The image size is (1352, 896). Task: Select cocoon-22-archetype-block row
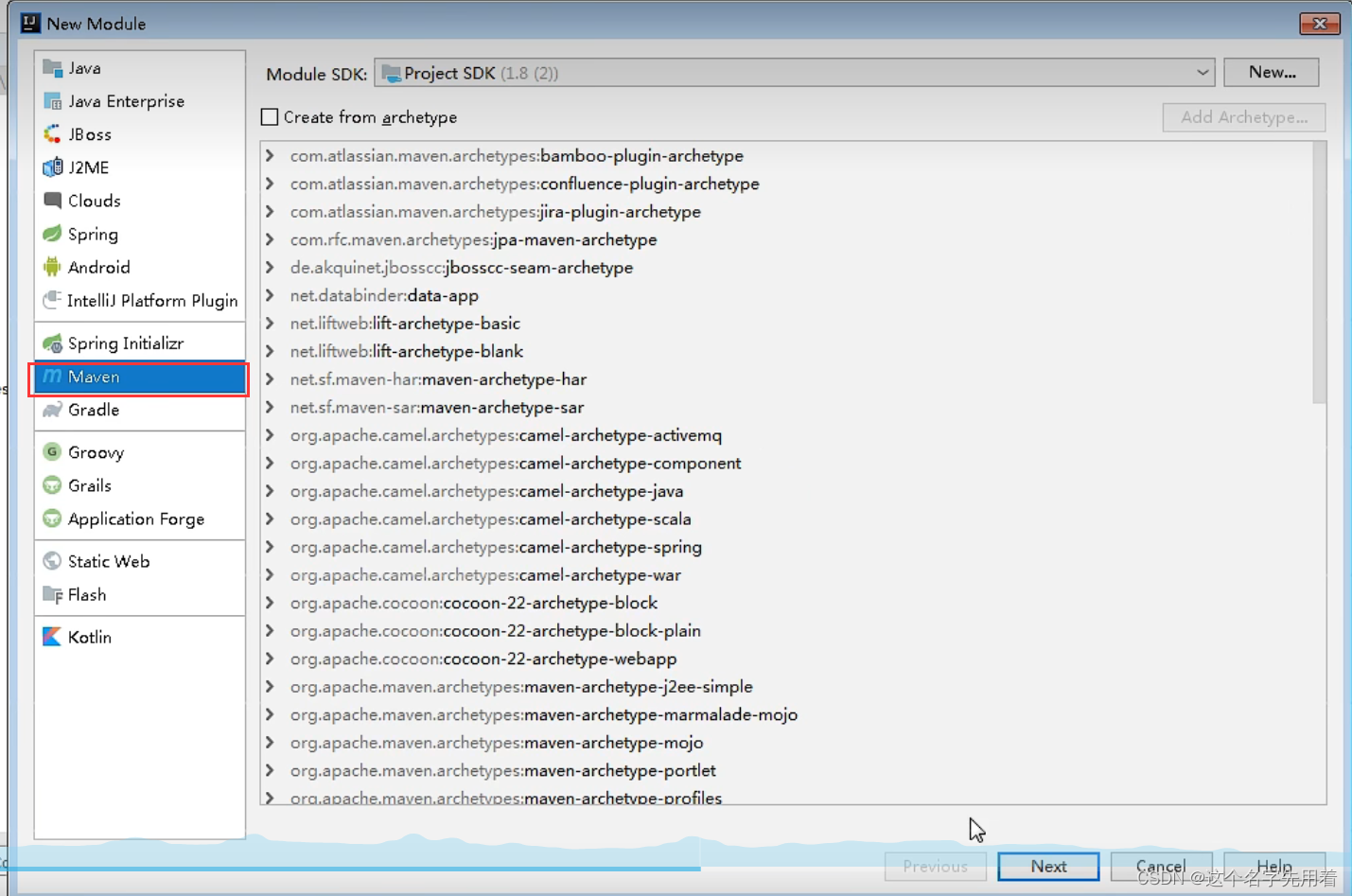787,603
